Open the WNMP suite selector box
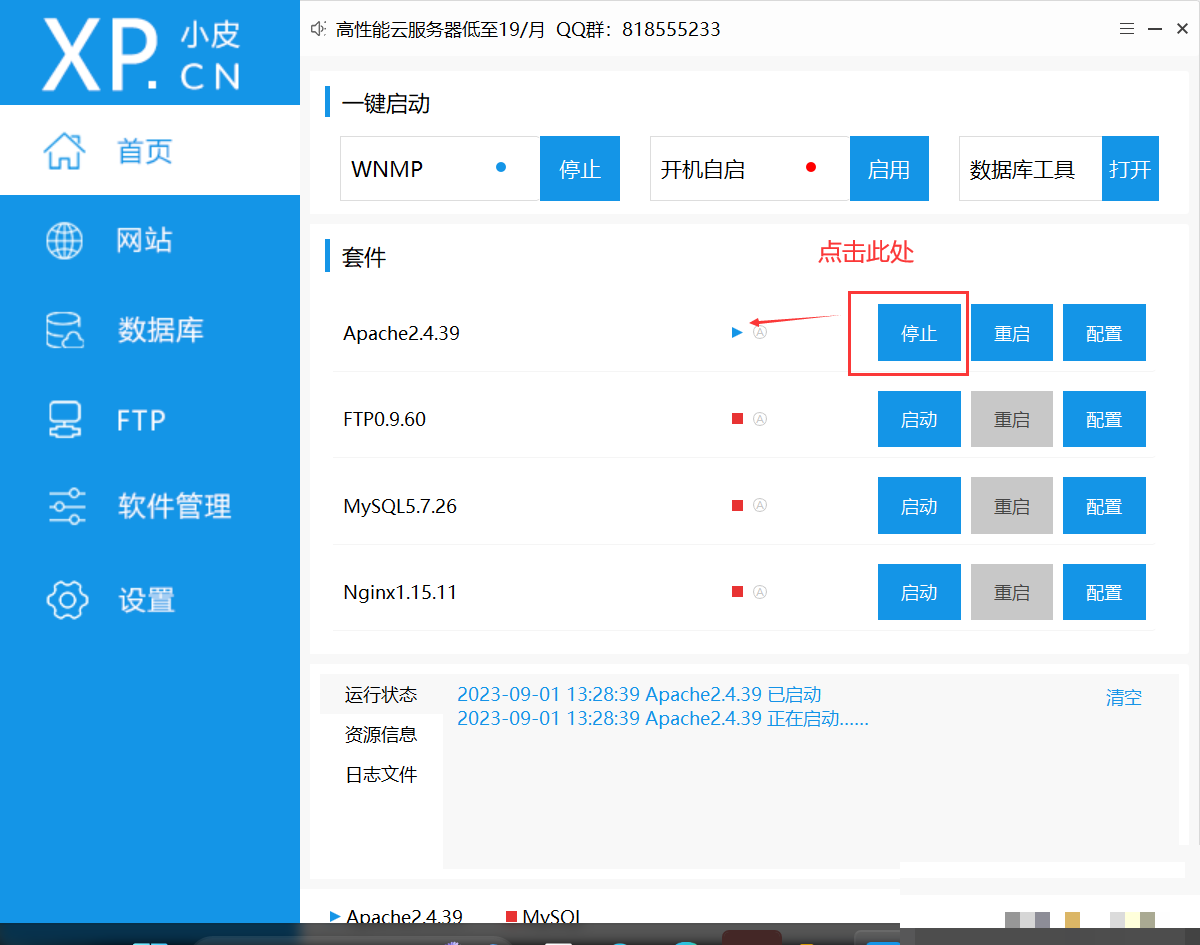Image resolution: width=1200 pixels, height=945 pixels. (440, 169)
